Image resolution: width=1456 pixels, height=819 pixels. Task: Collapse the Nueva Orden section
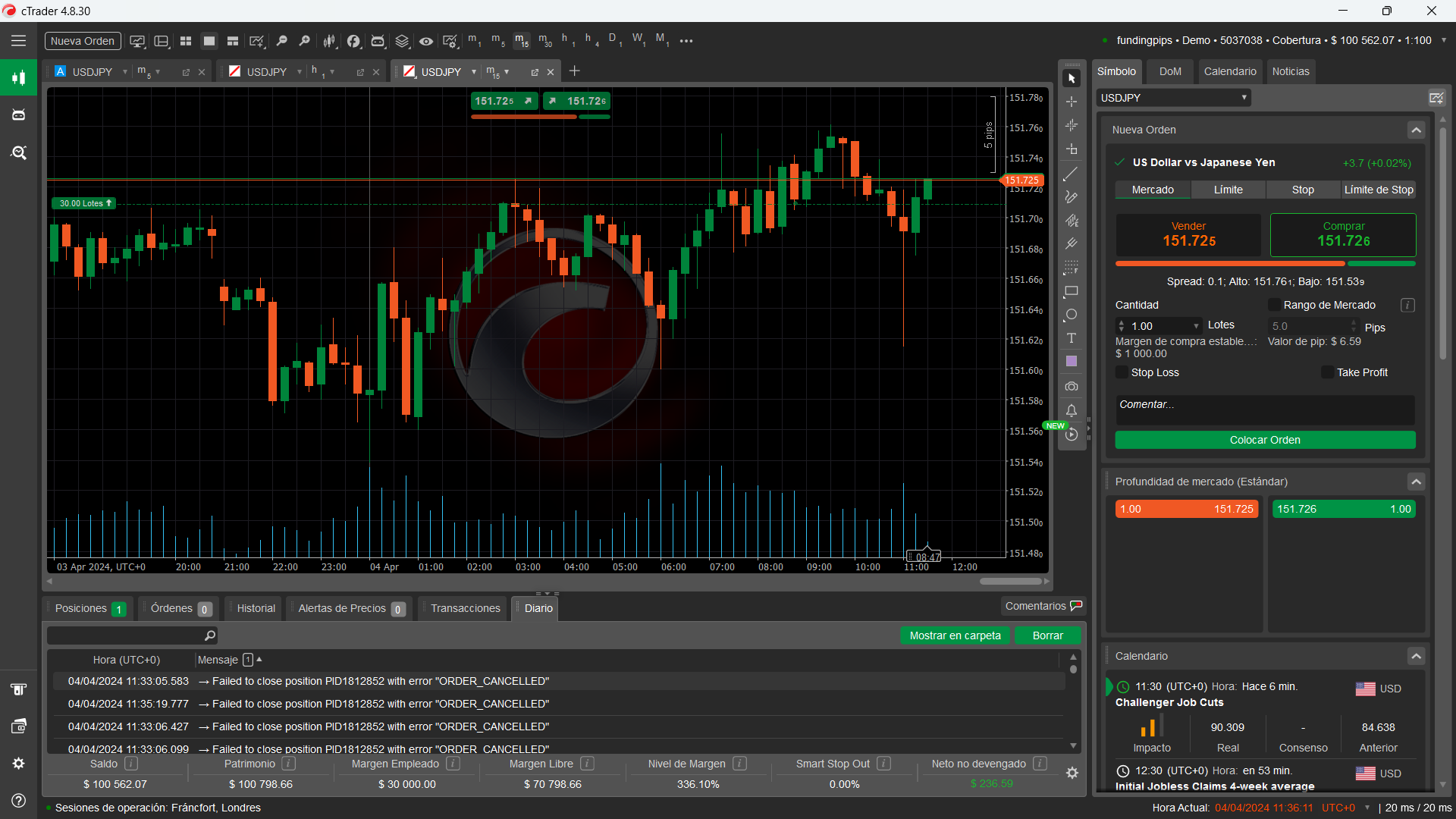(x=1416, y=130)
